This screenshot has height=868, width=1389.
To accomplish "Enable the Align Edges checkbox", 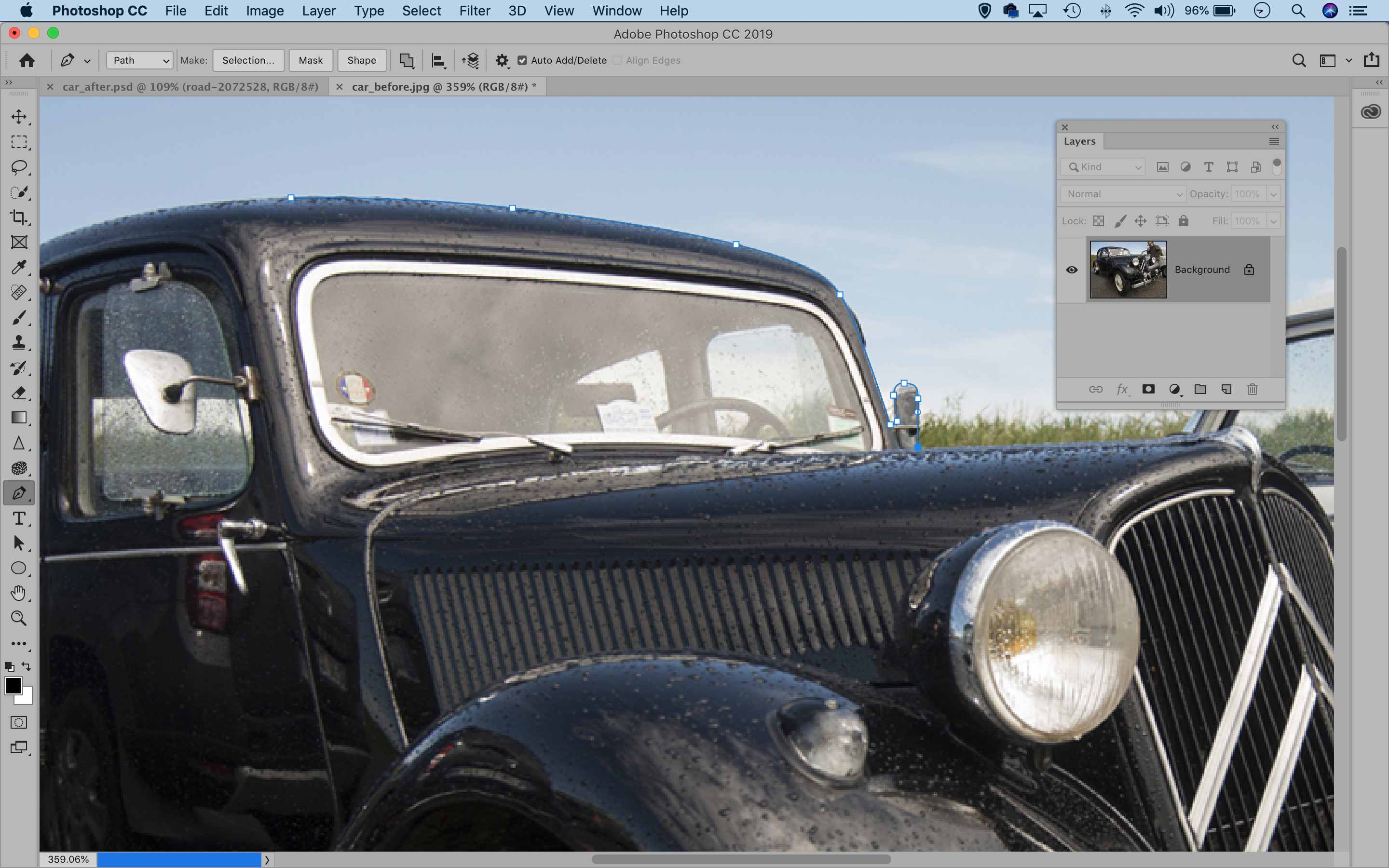I will (x=618, y=60).
